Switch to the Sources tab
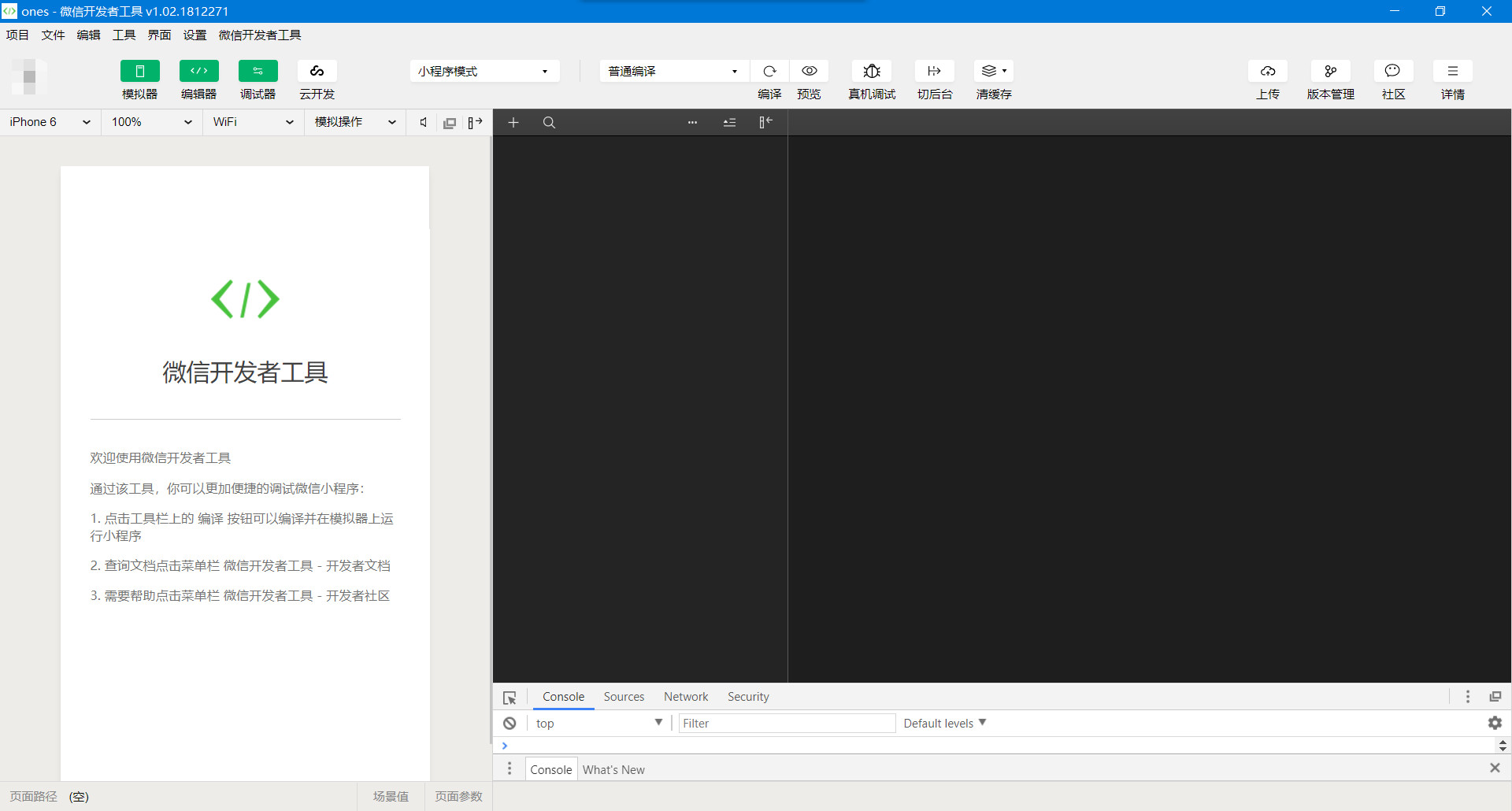Image resolution: width=1512 pixels, height=811 pixels. coord(624,697)
